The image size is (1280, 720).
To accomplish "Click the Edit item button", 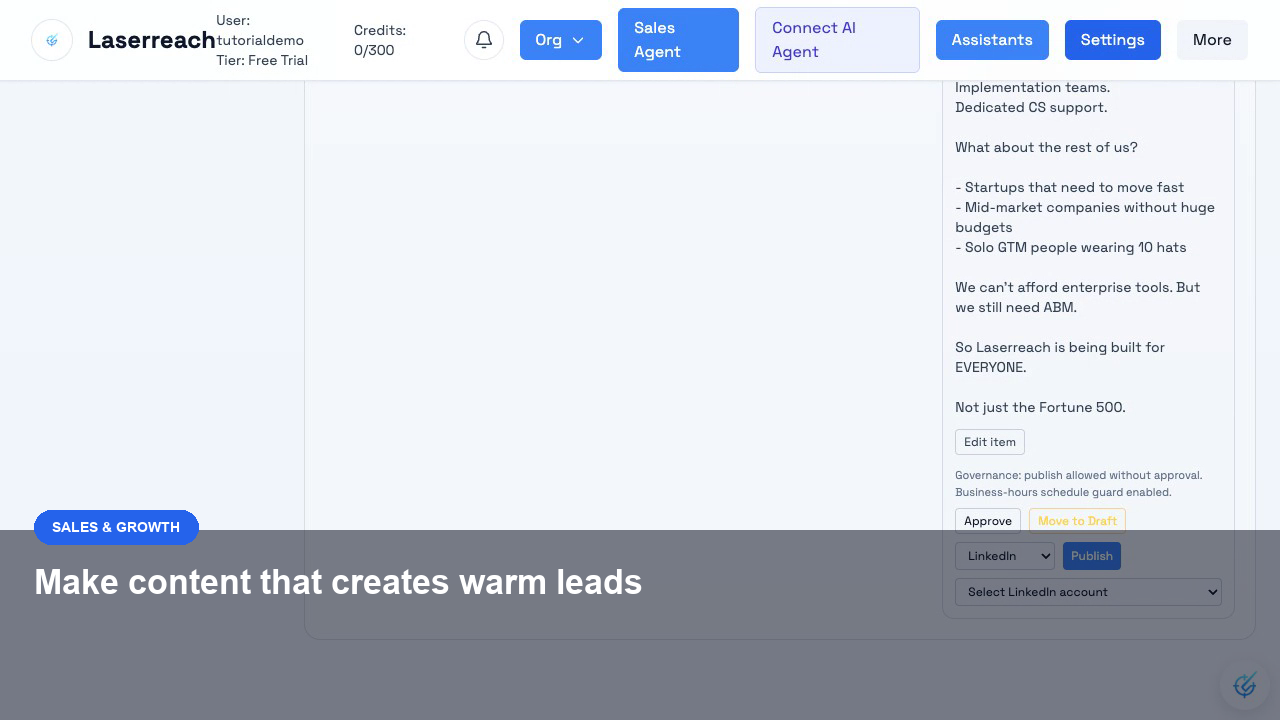I will tap(990, 442).
